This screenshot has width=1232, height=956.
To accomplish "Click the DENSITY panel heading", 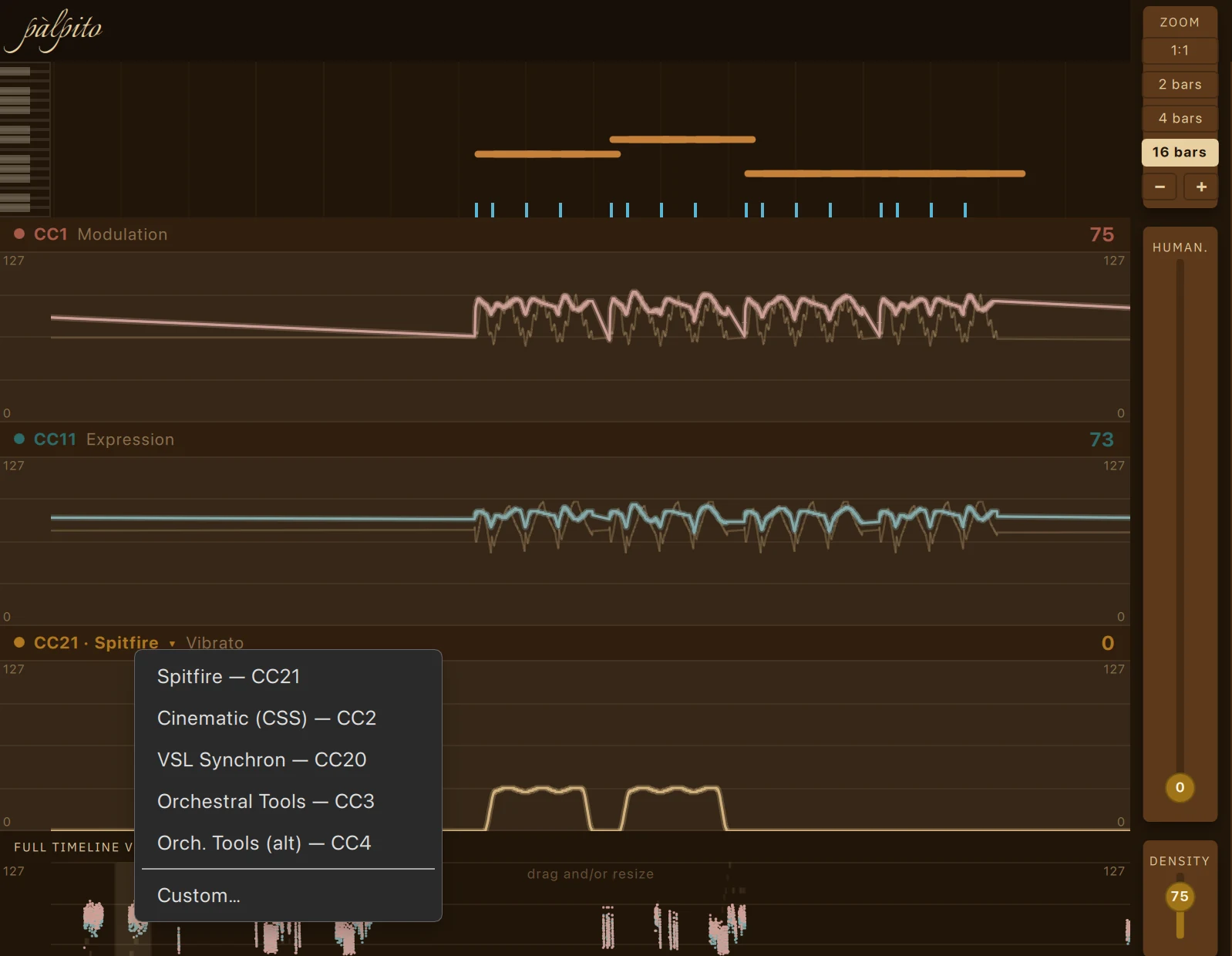I will click(1180, 861).
